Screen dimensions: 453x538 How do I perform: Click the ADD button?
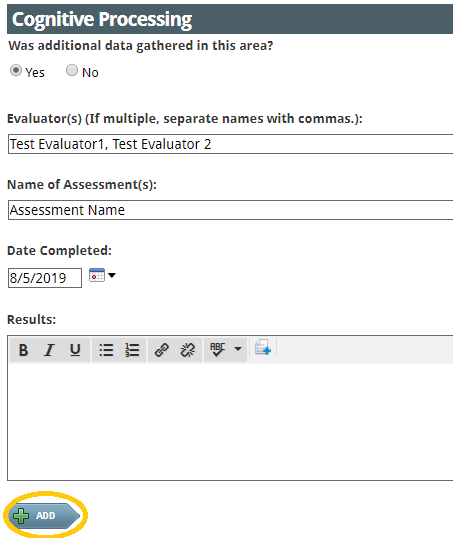coord(45,515)
